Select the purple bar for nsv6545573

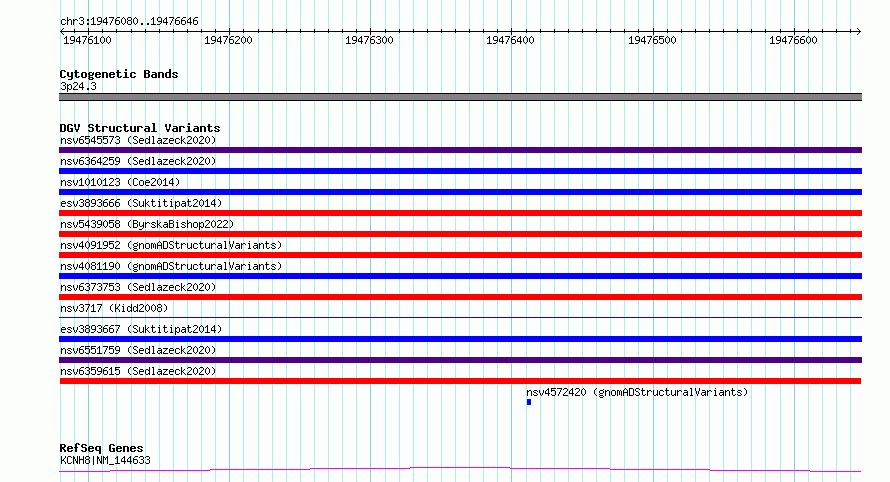(460, 150)
